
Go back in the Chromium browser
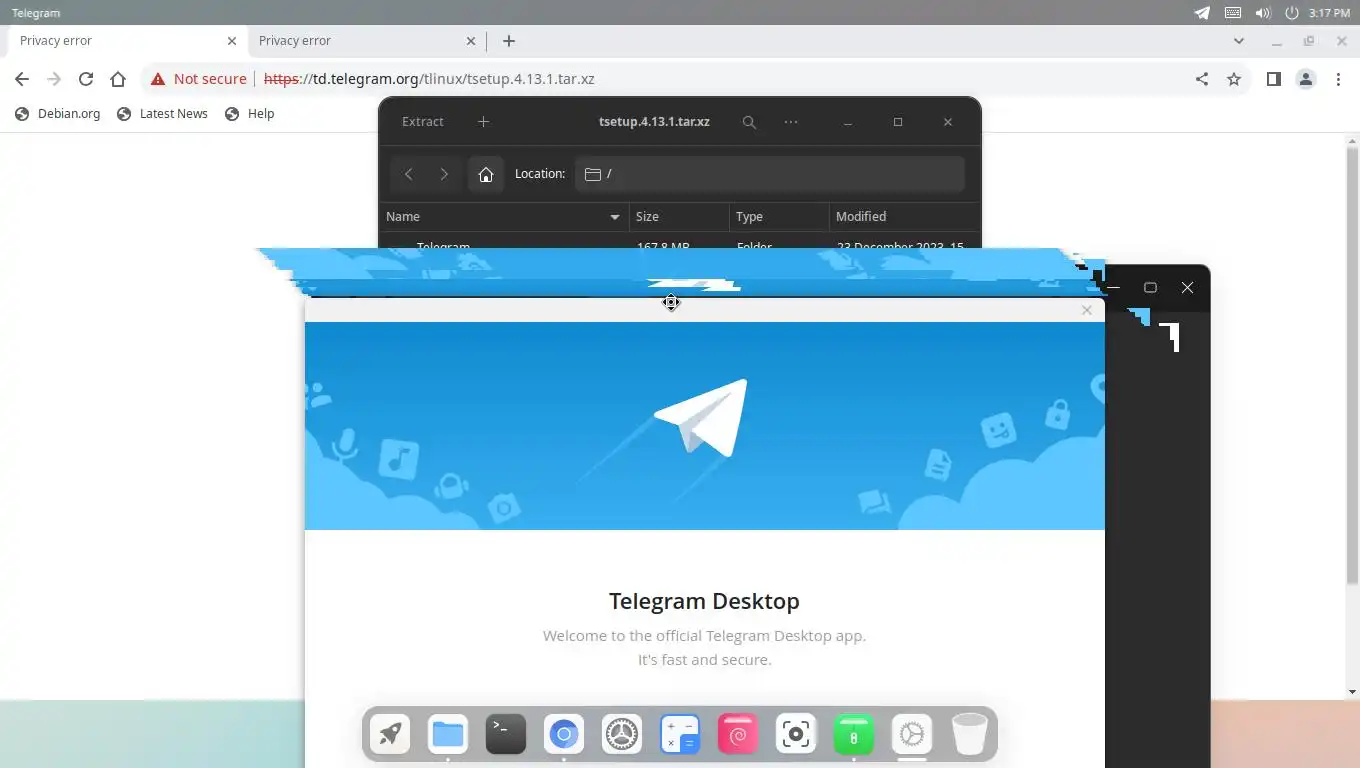click(x=22, y=79)
